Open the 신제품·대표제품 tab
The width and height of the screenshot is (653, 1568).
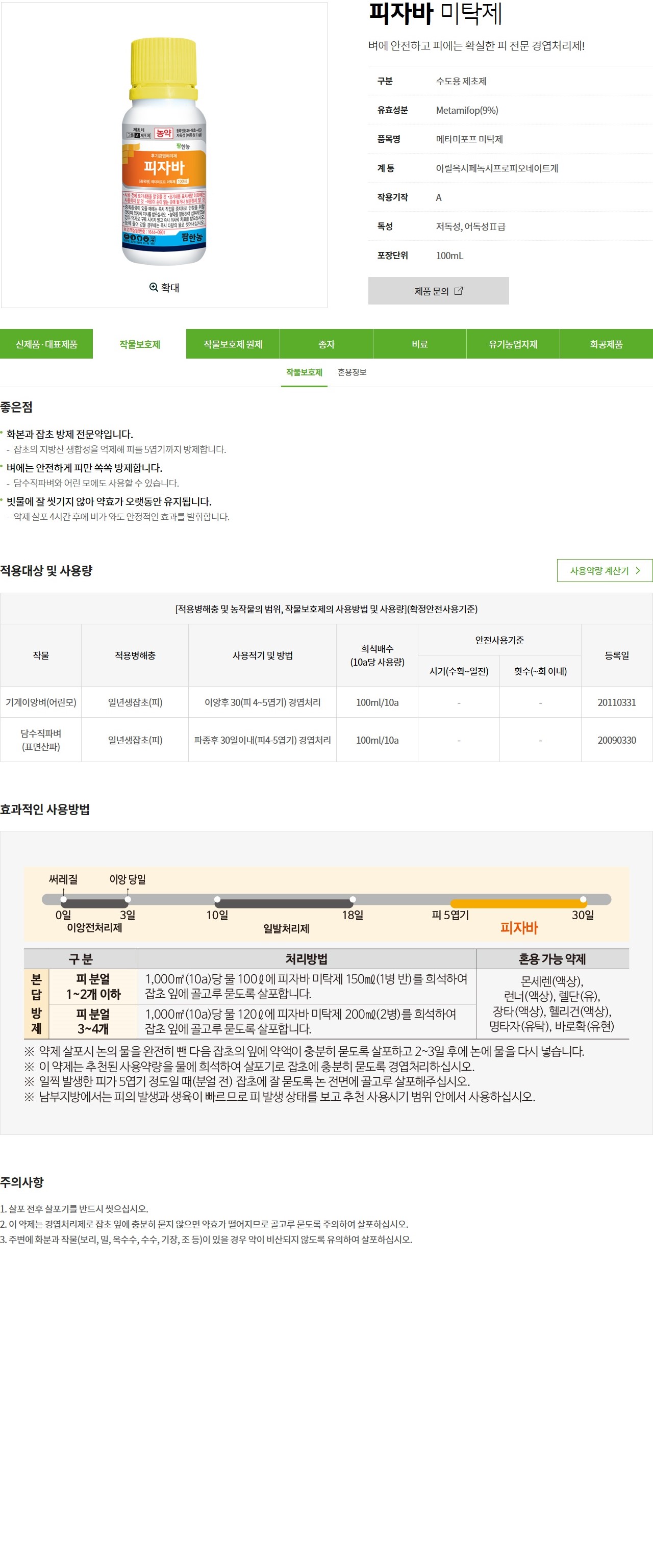tap(46, 344)
